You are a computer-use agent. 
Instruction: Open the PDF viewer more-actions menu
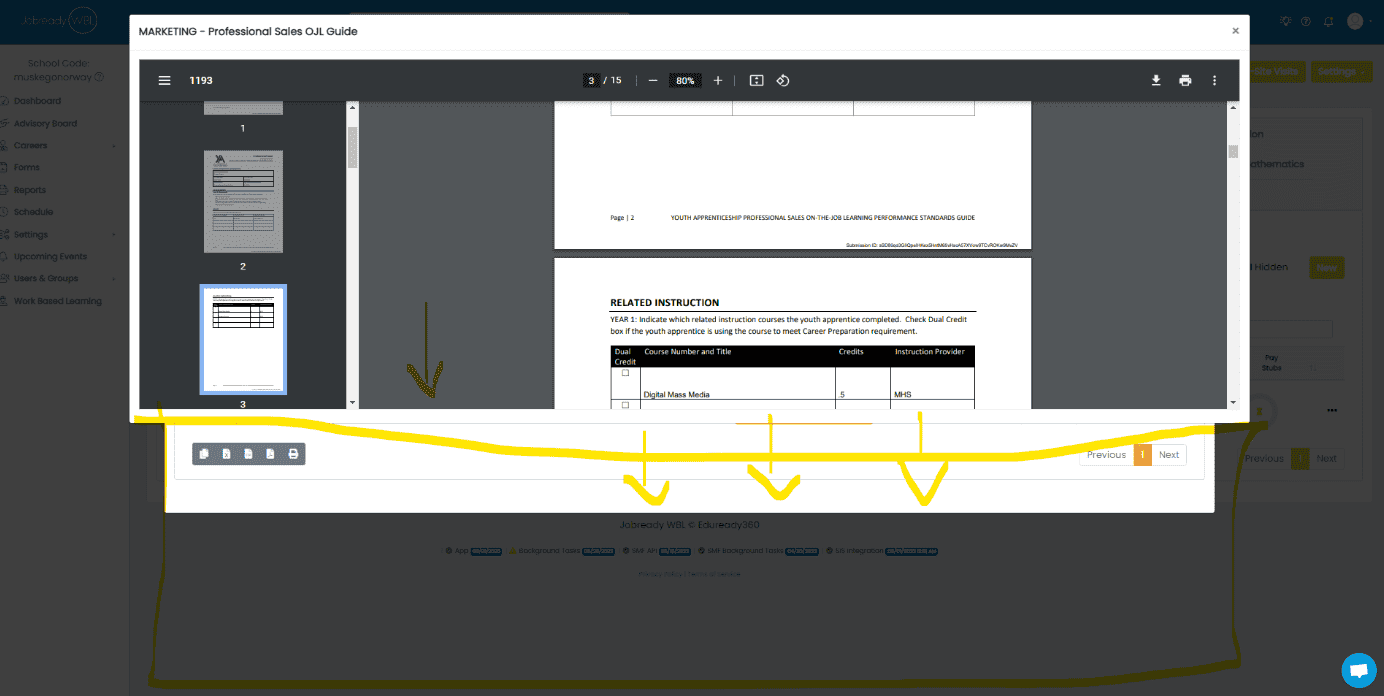(1215, 81)
